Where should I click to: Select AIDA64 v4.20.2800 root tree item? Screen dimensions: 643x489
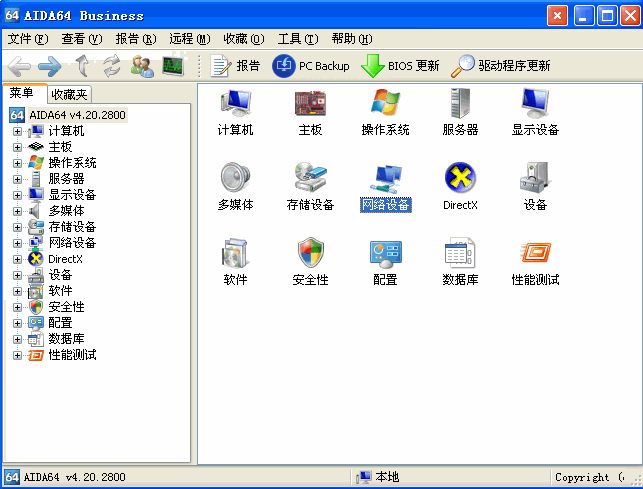(77, 115)
